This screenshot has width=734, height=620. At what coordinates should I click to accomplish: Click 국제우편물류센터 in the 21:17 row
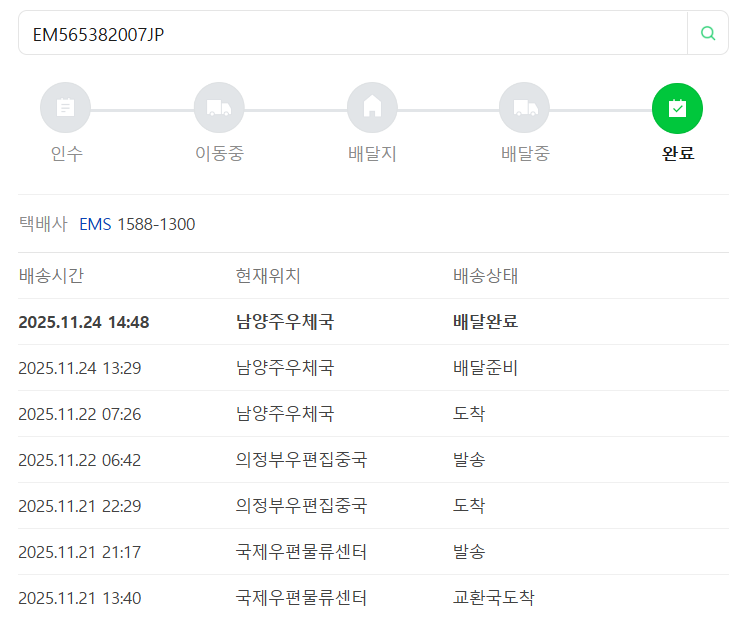point(301,552)
